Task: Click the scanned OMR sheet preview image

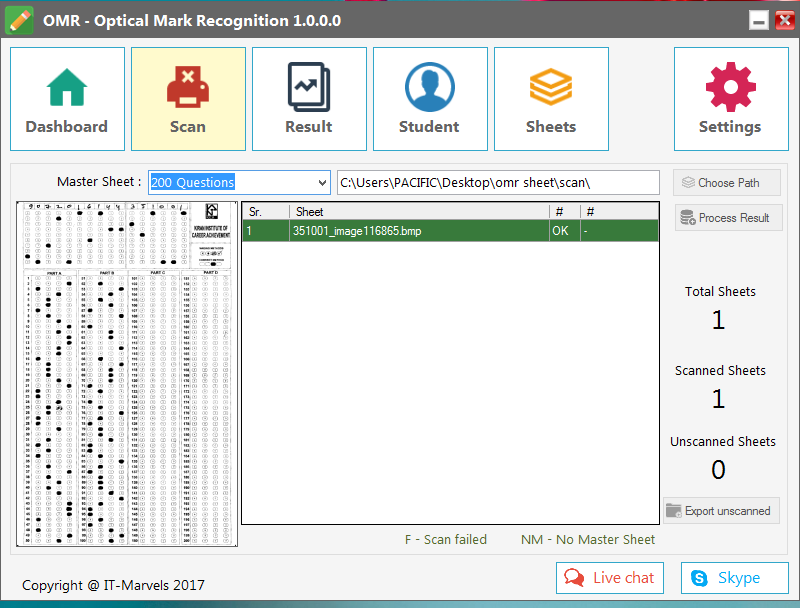Action: (127, 374)
